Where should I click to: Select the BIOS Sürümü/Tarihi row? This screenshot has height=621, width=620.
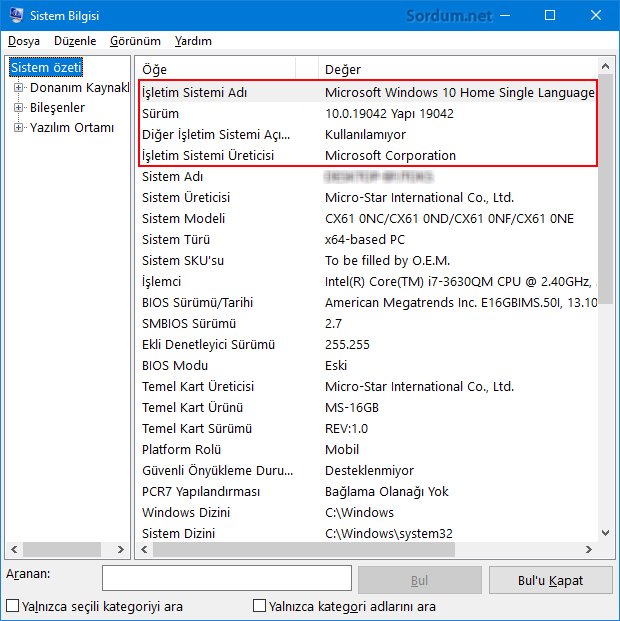[x=367, y=303]
